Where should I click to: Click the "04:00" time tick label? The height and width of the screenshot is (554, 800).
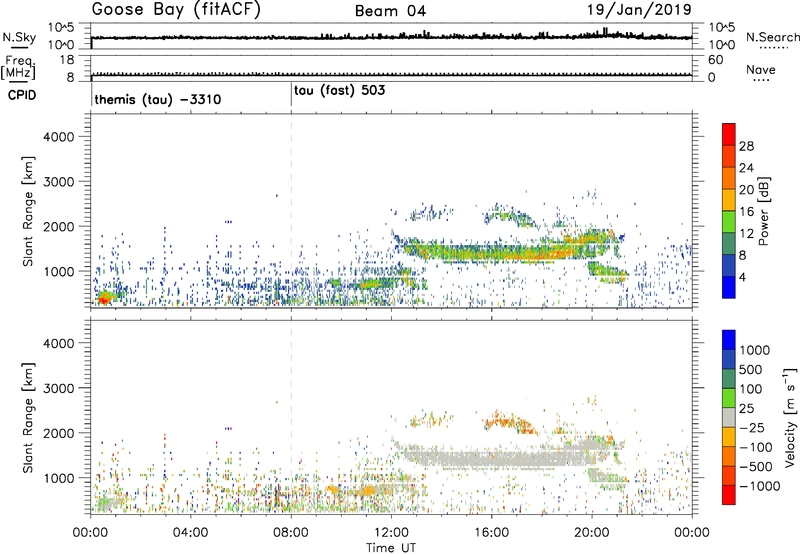[x=190, y=533]
